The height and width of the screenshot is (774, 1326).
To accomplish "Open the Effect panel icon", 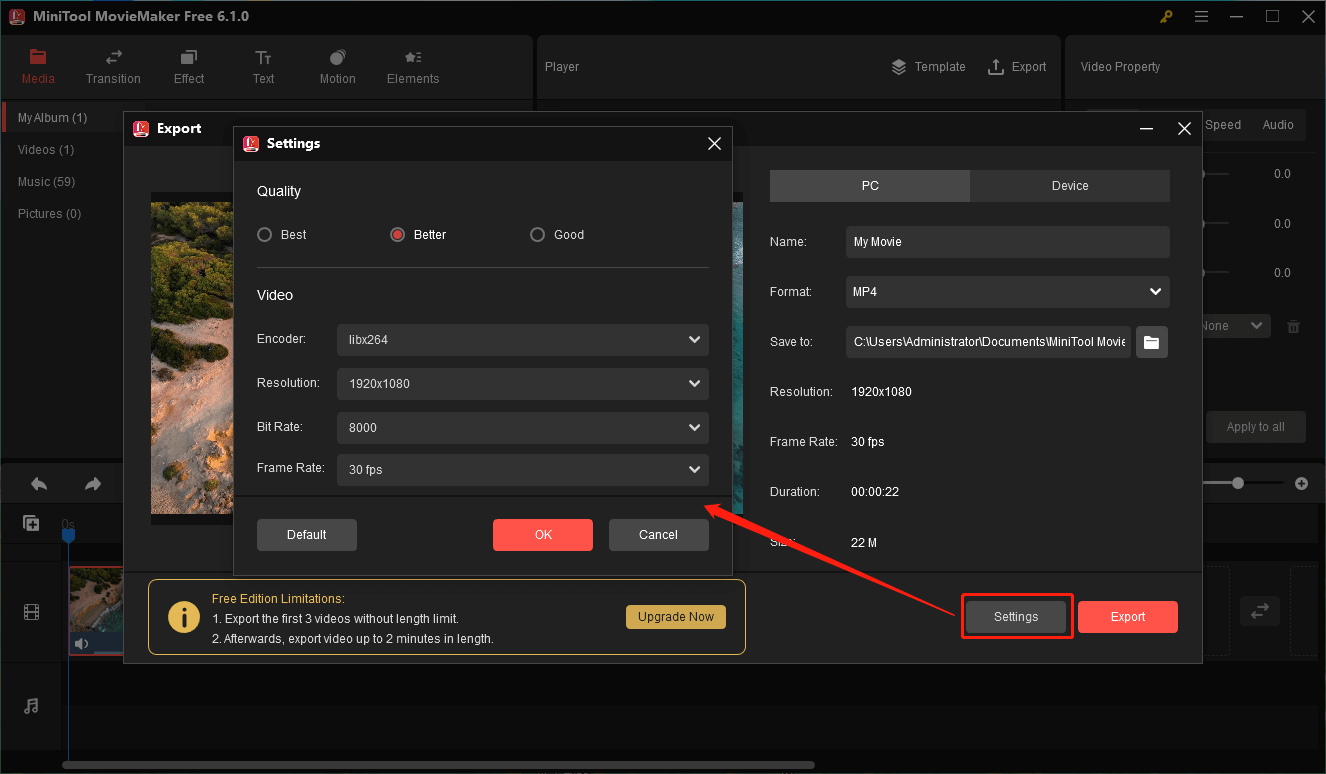I will tap(188, 57).
